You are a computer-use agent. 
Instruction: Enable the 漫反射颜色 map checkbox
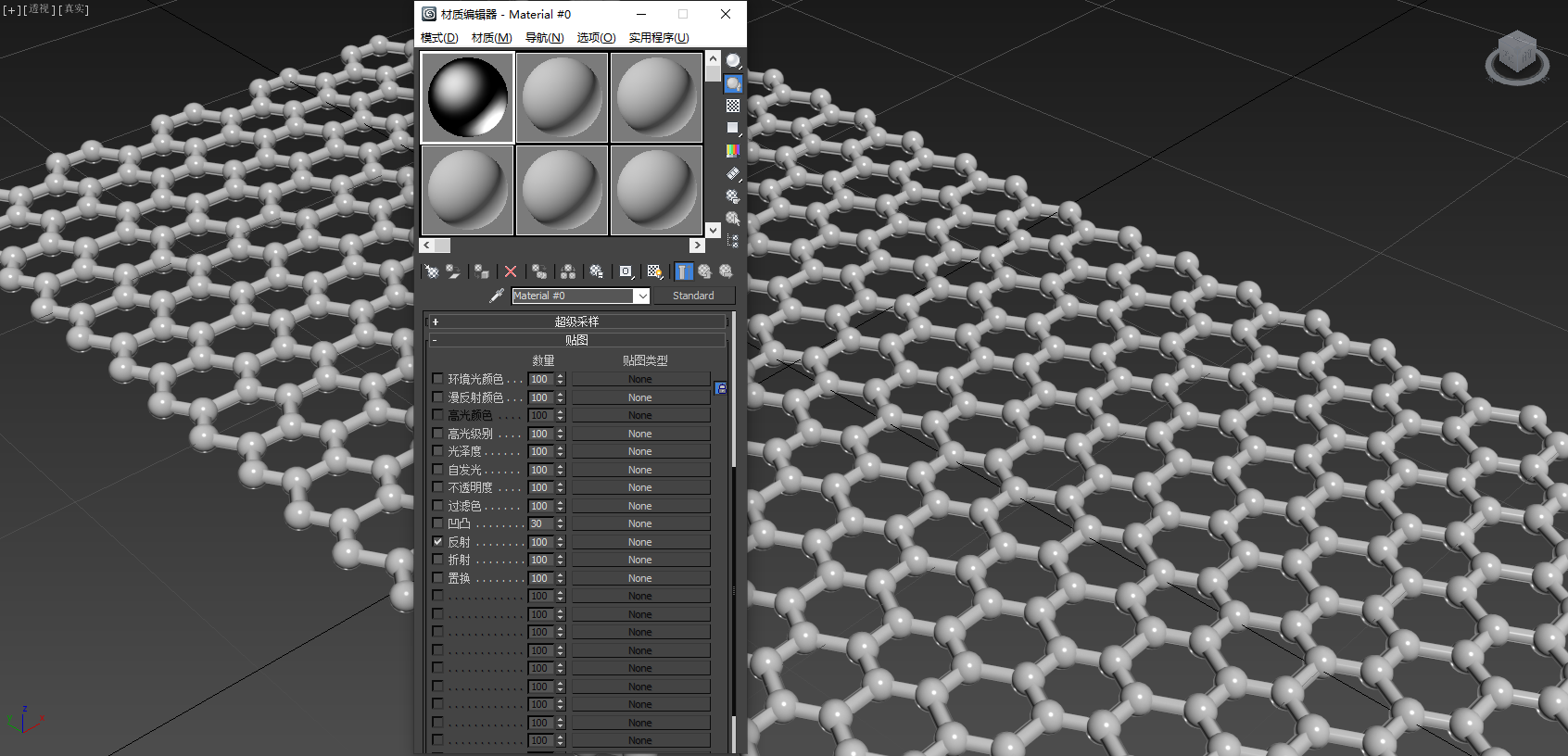click(x=437, y=397)
